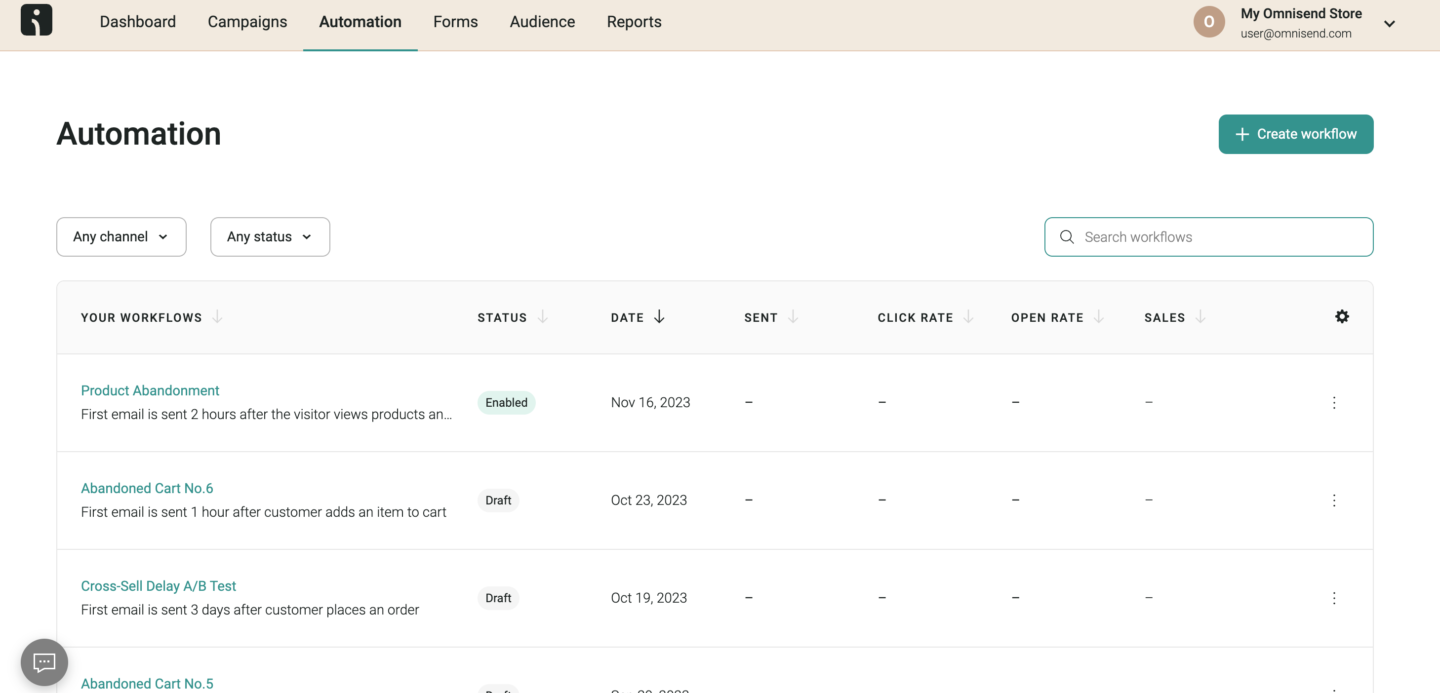
Task: Click the Product Abandonment description text
Action: click(267, 414)
